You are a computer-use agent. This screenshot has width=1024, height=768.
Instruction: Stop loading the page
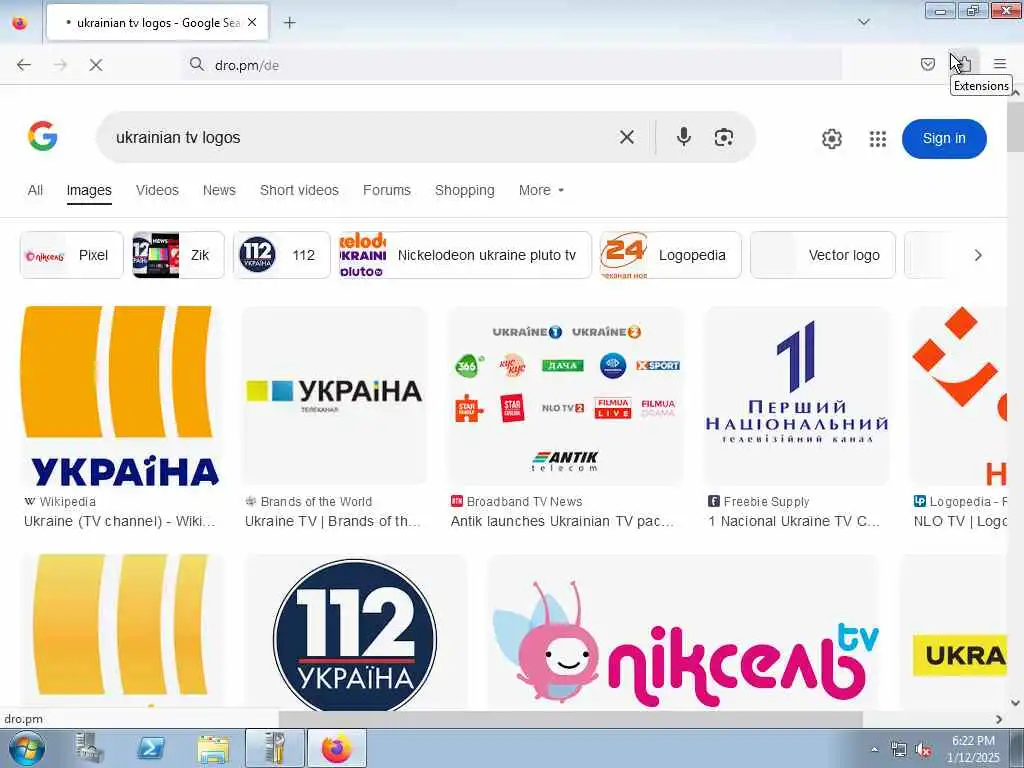(x=95, y=65)
